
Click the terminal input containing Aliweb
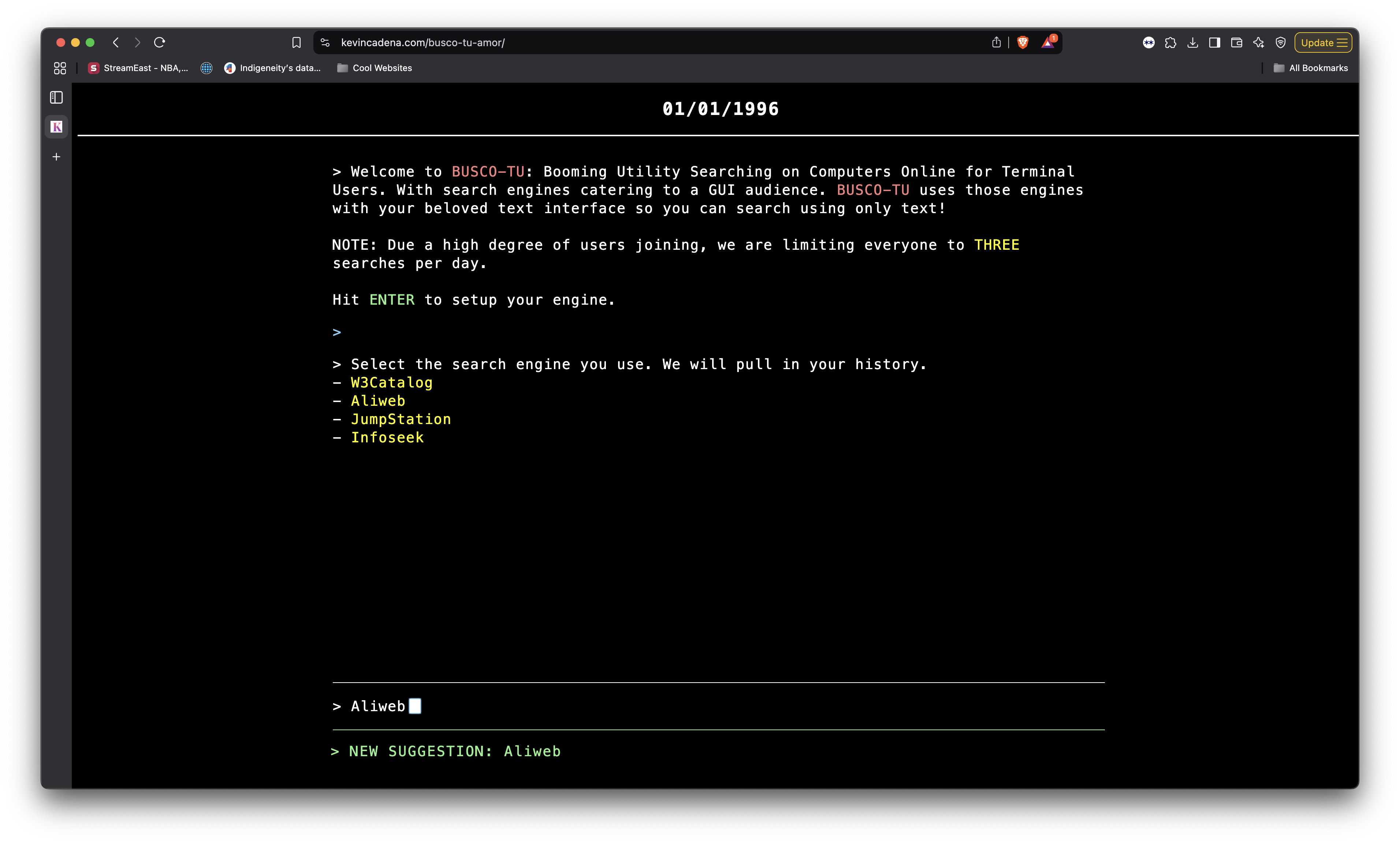[x=718, y=706]
